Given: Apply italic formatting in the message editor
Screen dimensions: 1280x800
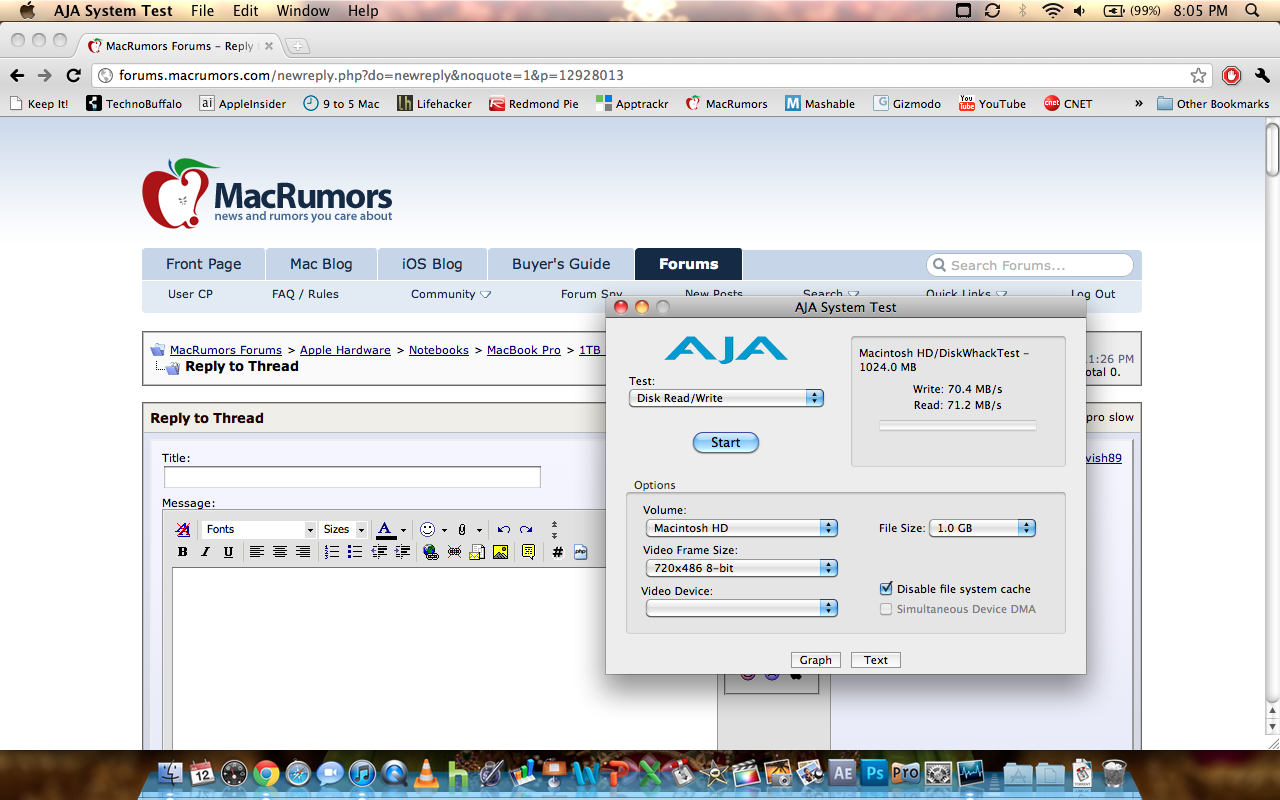Looking at the screenshot, I should point(205,552).
